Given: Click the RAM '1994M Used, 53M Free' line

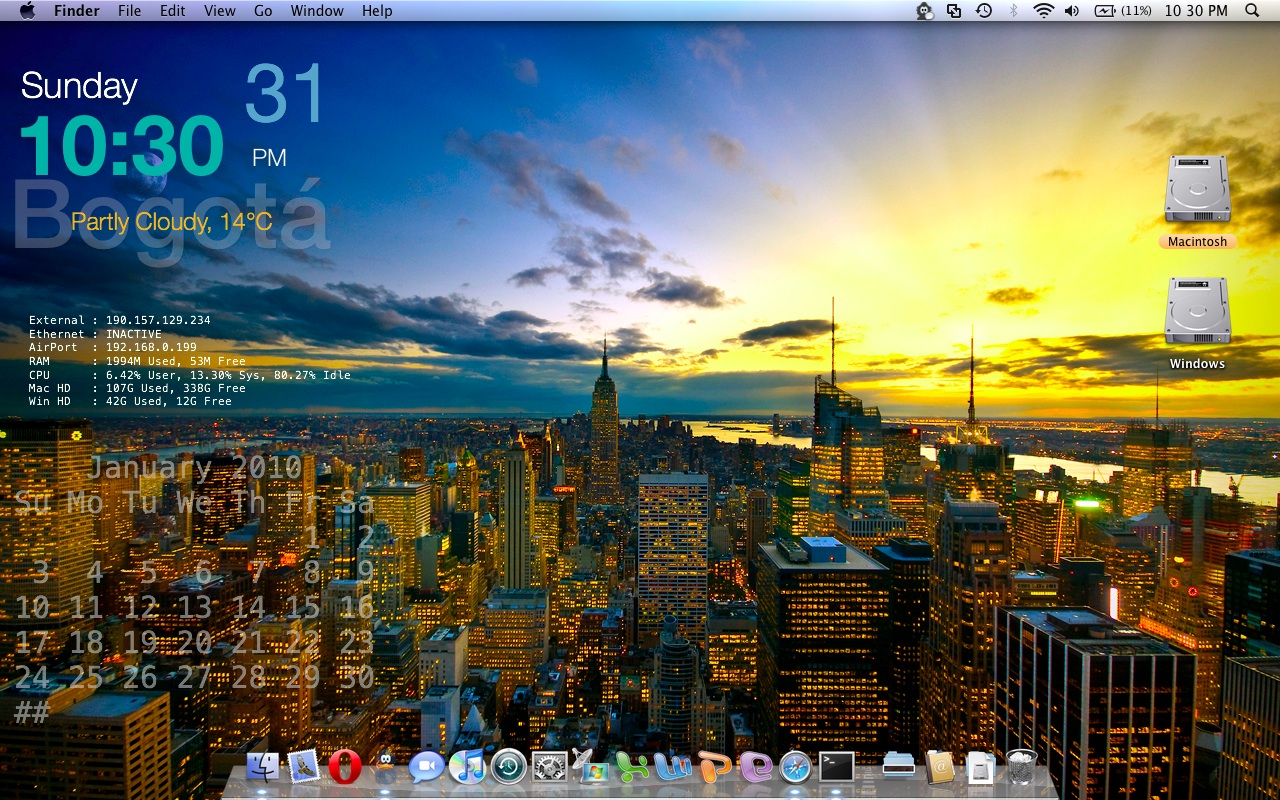Looking at the screenshot, I should point(137,361).
